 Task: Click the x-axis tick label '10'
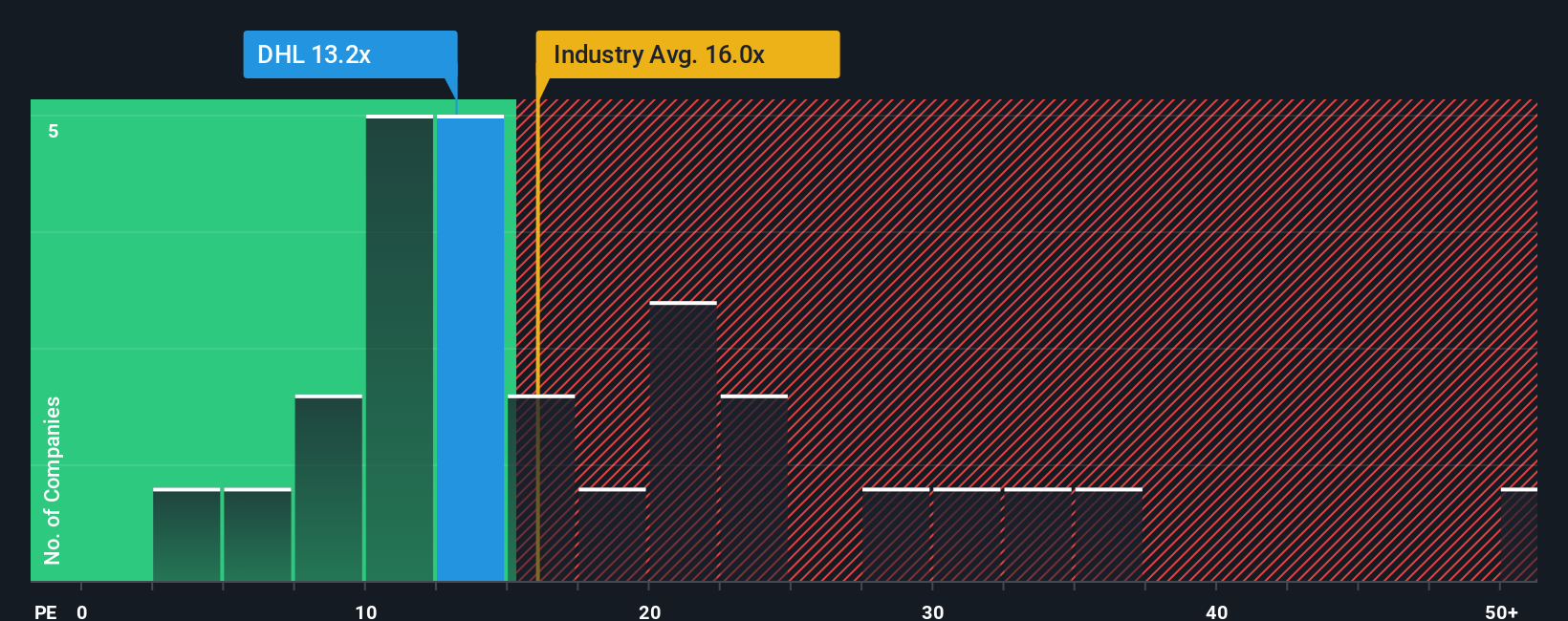(x=366, y=611)
